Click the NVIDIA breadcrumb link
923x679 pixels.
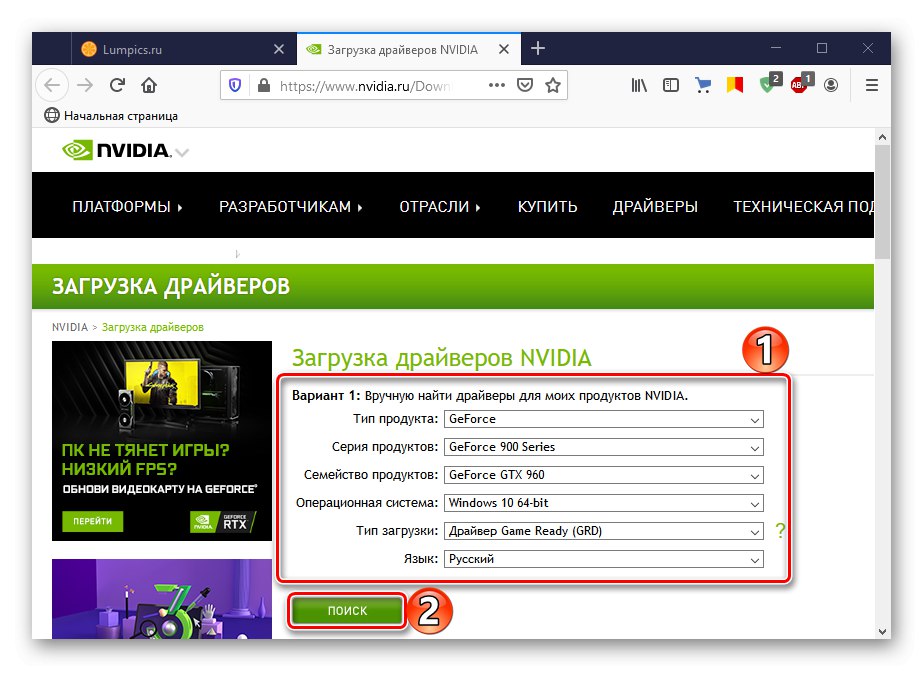click(69, 327)
